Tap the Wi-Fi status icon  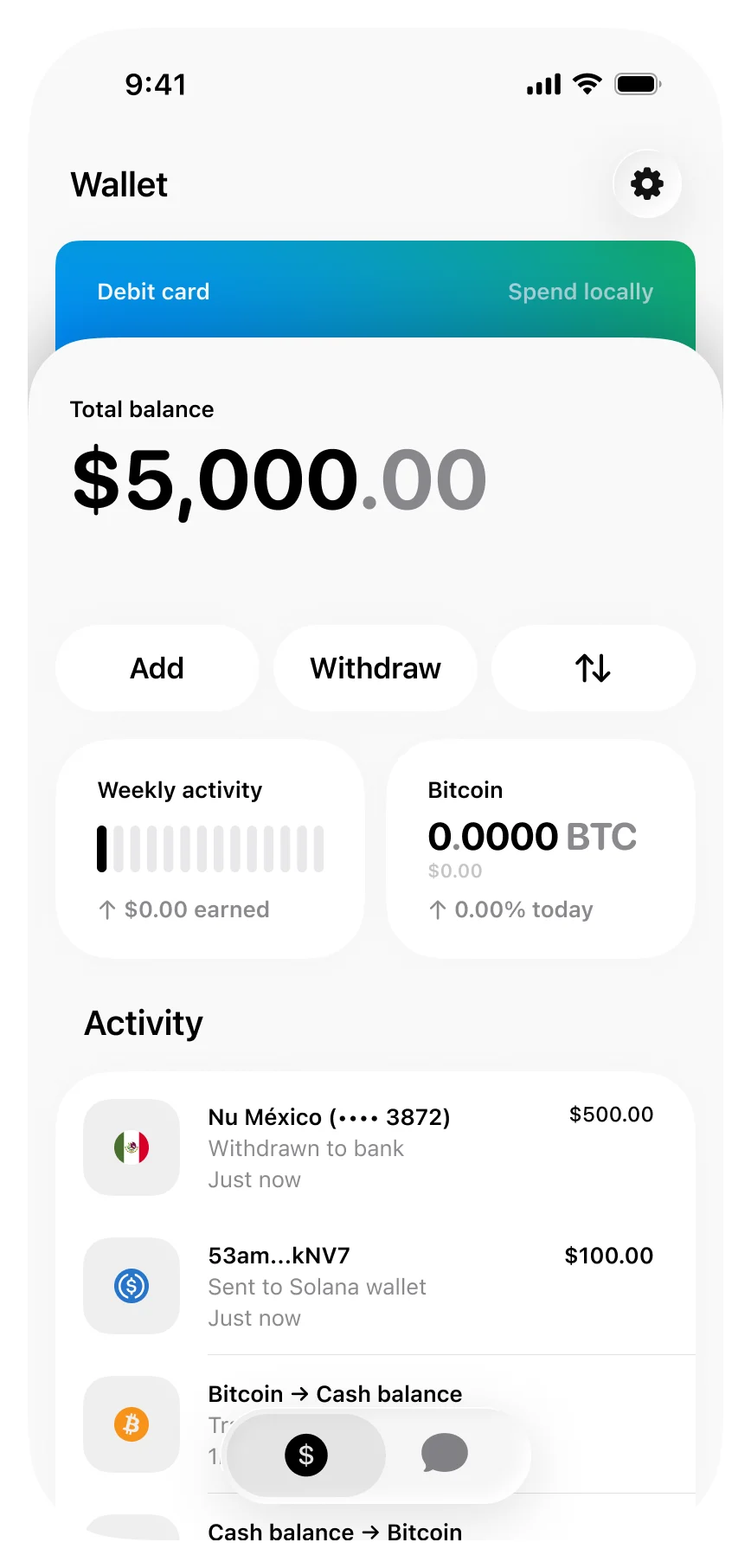(x=587, y=84)
